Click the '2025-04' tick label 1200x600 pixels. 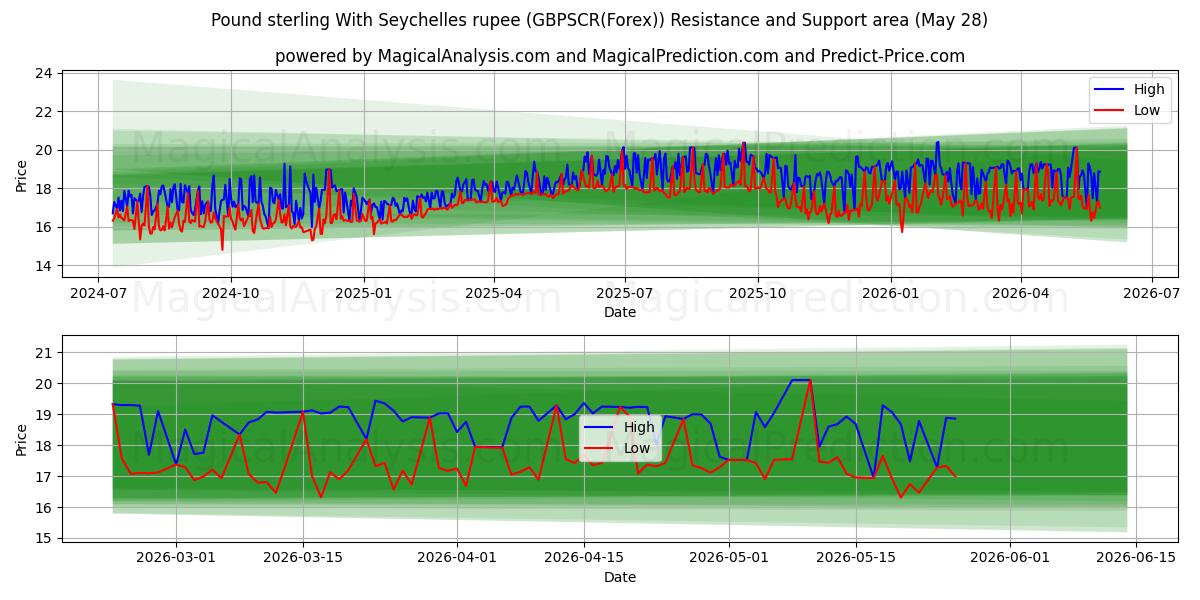point(494,293)
